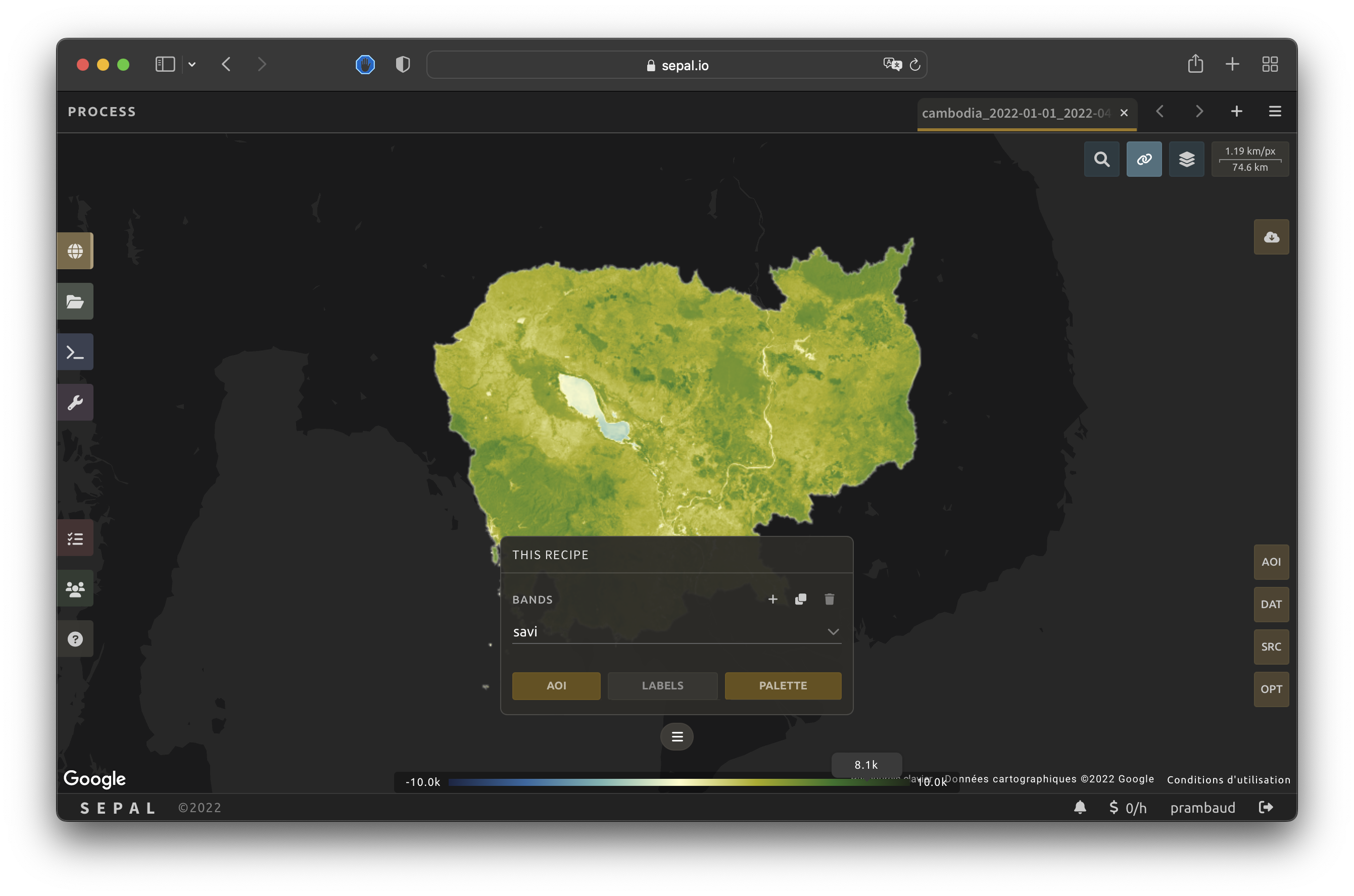Open the Files folder in the sidebar
Image resolution: width=1354 pixels, height=896 pixels.
(x=75, y=301)
